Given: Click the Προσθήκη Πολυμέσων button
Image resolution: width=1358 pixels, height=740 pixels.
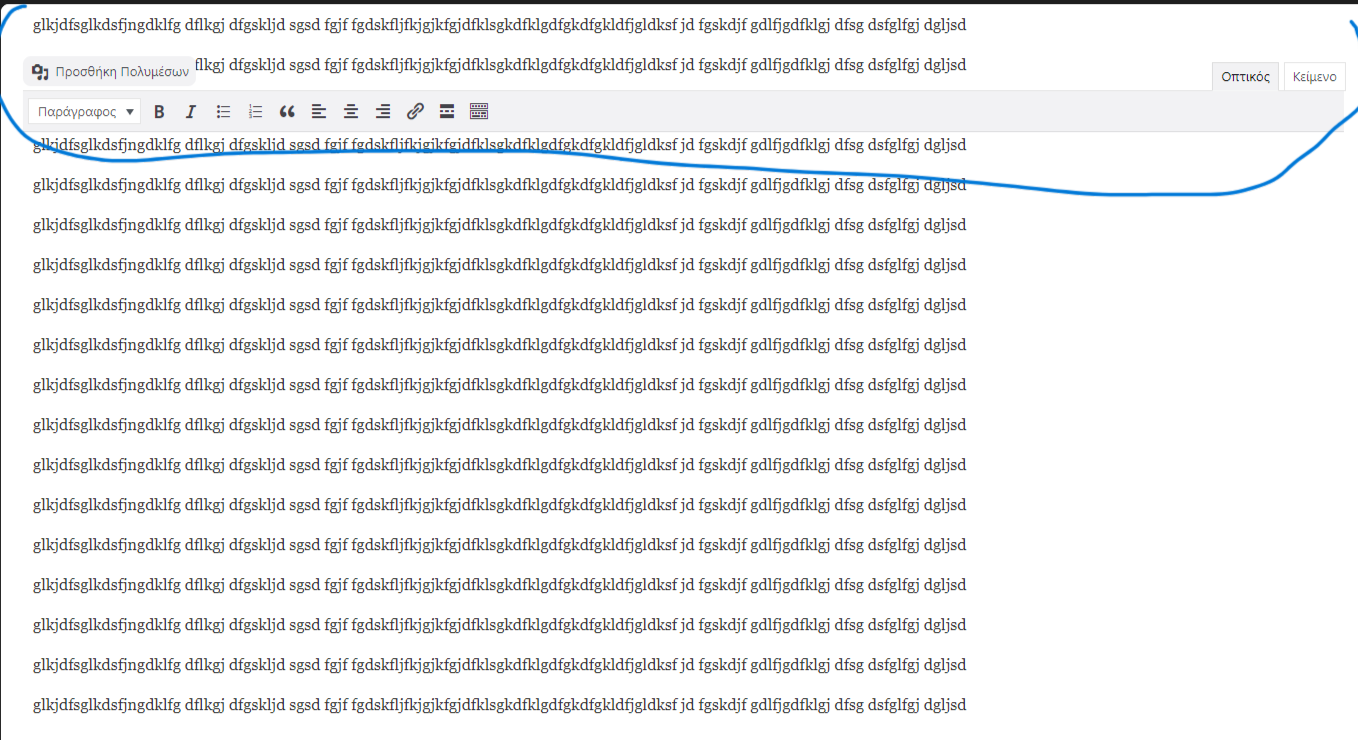Looking at the screenshot, I should coord(110,72).
